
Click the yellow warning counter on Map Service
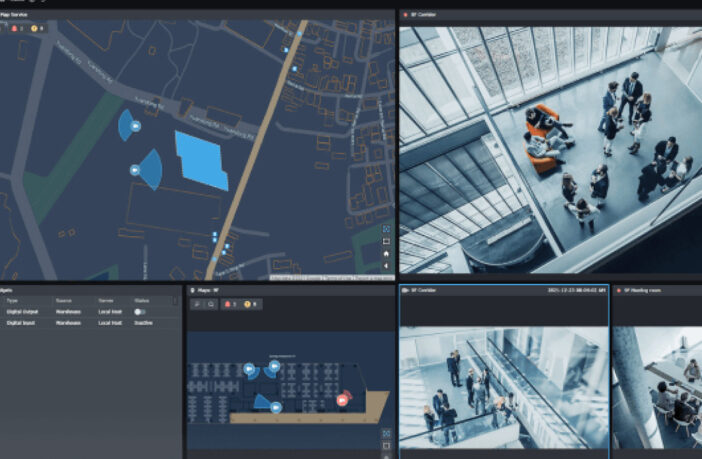(x=37, y=28)
